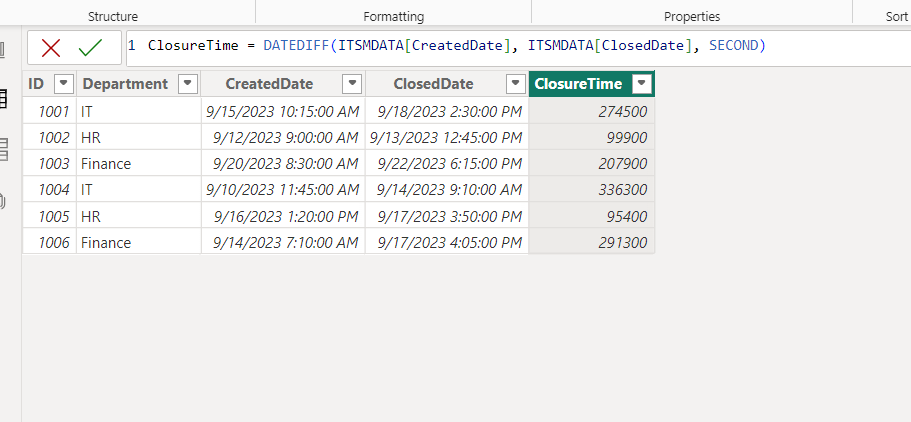This screenshot has height=422, width=911.
Task: Select ClosureTime value 291300
Action: click(592, 242)
